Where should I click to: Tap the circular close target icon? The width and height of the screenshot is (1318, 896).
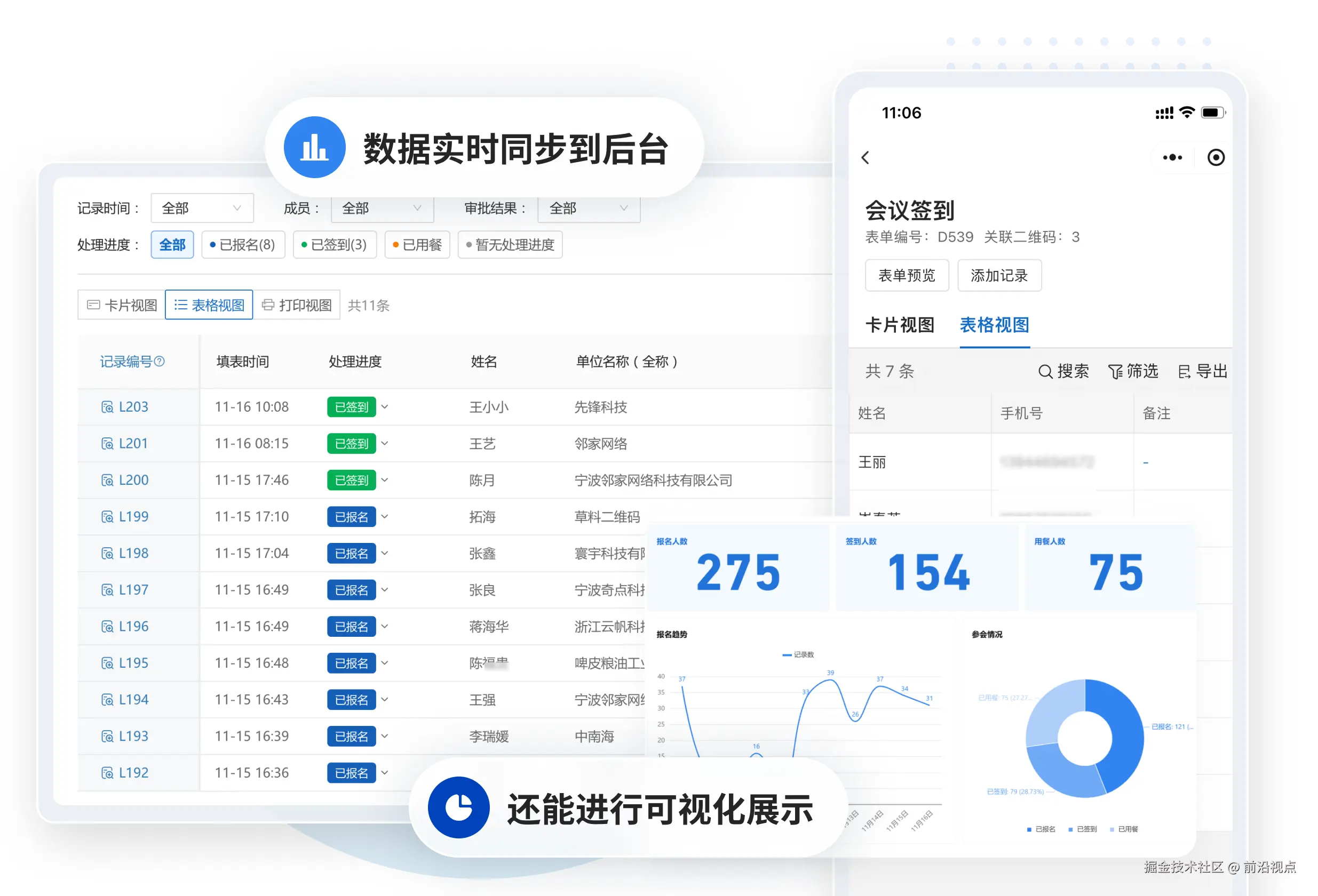coord(1216,157)
